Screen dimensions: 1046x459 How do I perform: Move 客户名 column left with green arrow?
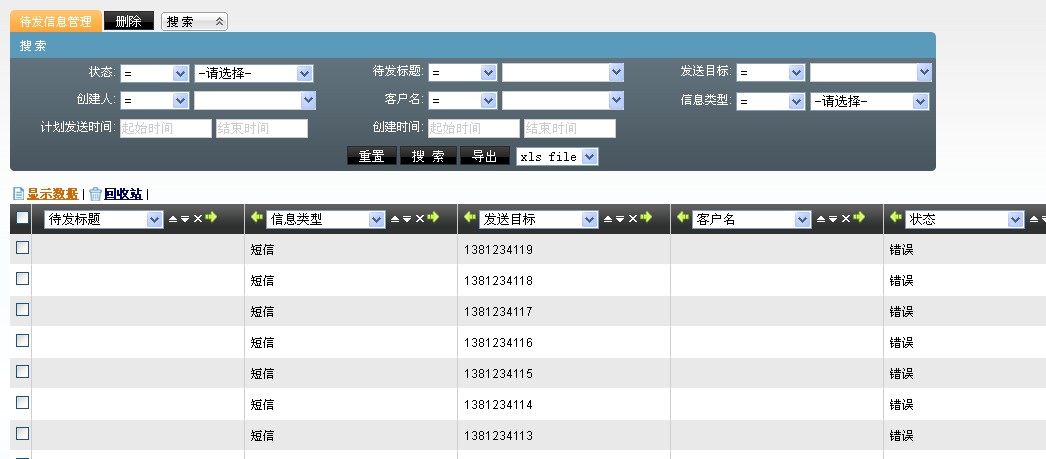point(683,218)
